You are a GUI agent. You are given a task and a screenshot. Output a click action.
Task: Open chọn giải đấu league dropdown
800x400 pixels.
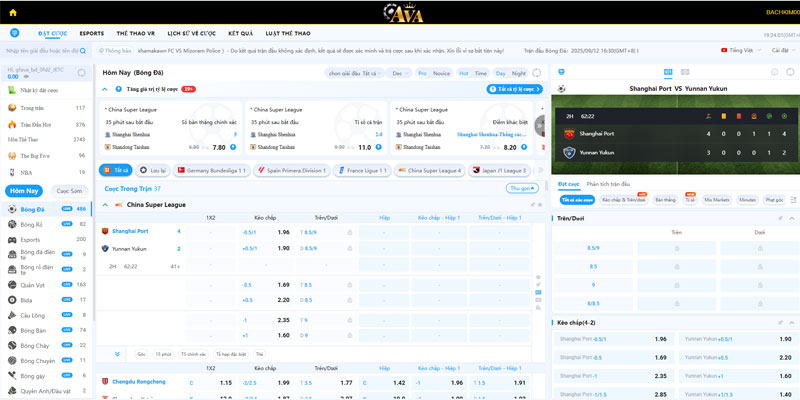355,73
